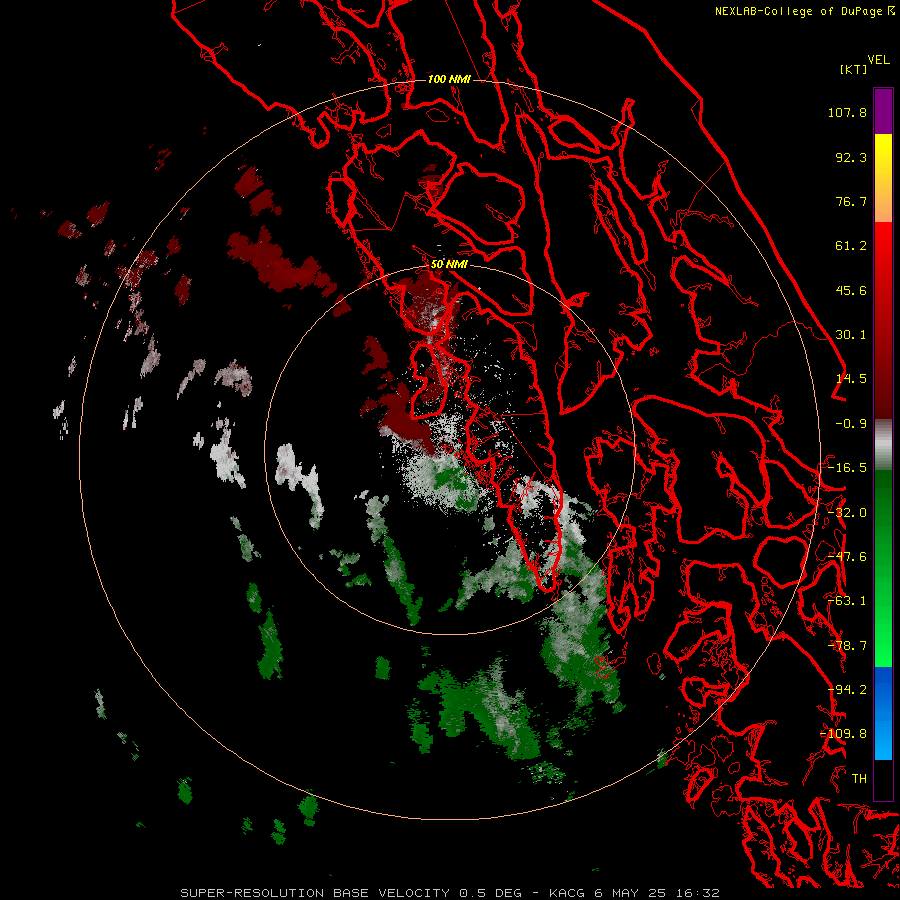This screenshot has width=900, height=900.
Task: Click the NEXLAB-College of DuPage label
Action: [798, 11]
